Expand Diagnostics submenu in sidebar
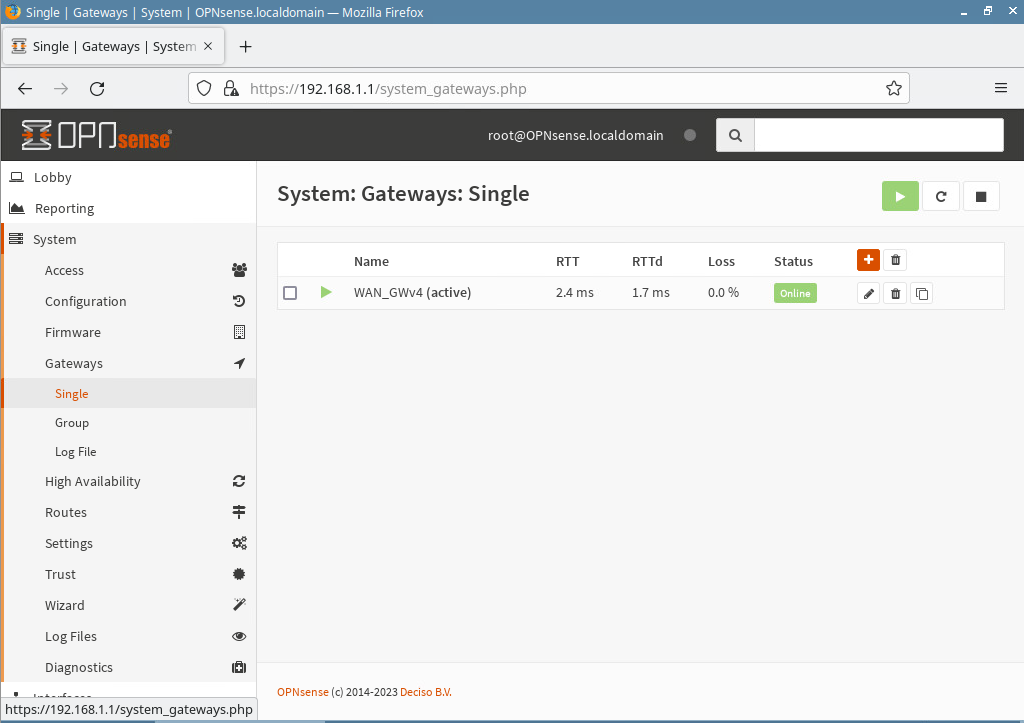Viewport: 1024px width, 723px height. pyautogui.click(x=79, y=667)
